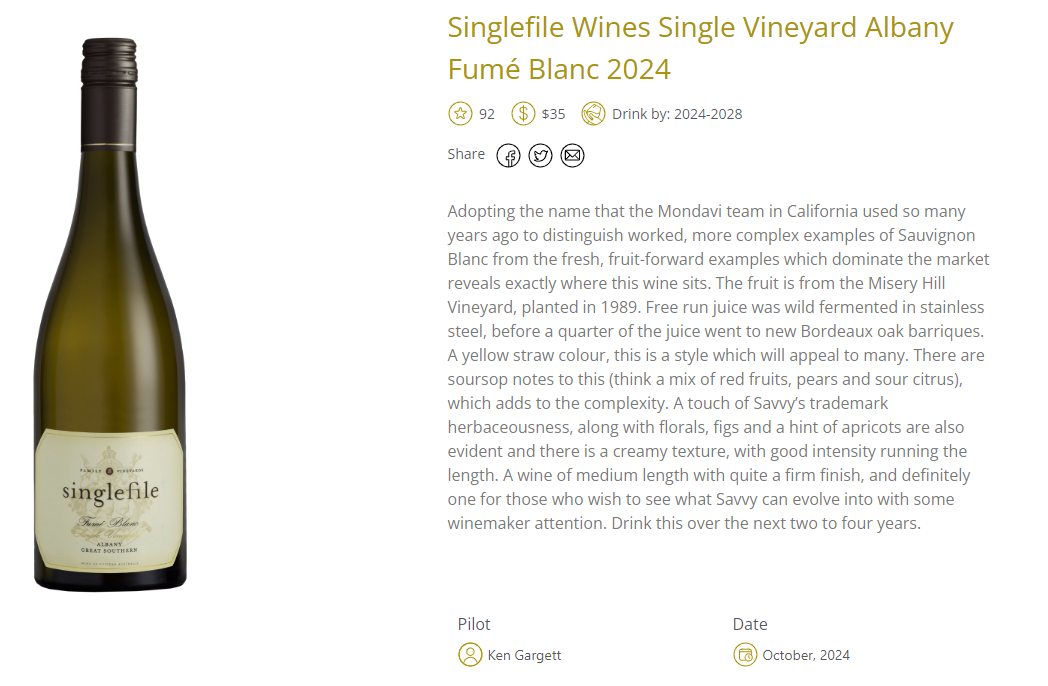Click the Pilot heading label
Screen dimensions: 1048x686
point(474,624)
